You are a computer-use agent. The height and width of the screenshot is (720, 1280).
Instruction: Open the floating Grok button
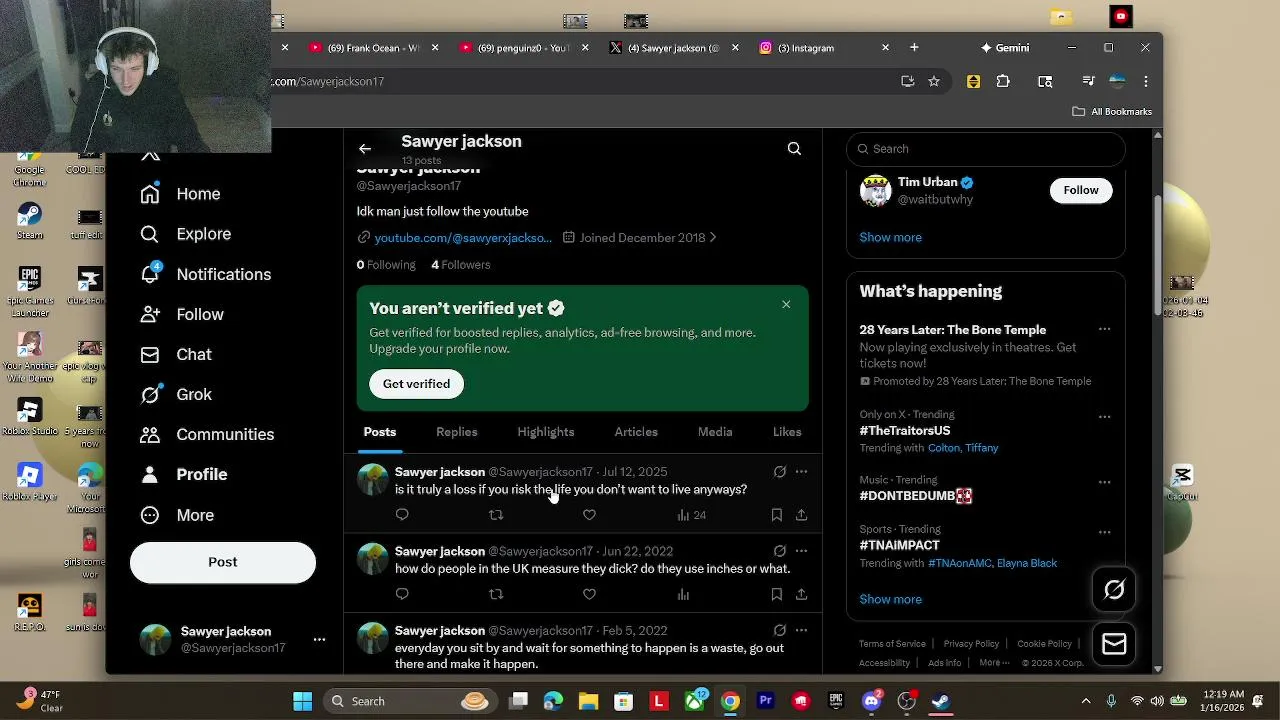(x=1114, y=590)
